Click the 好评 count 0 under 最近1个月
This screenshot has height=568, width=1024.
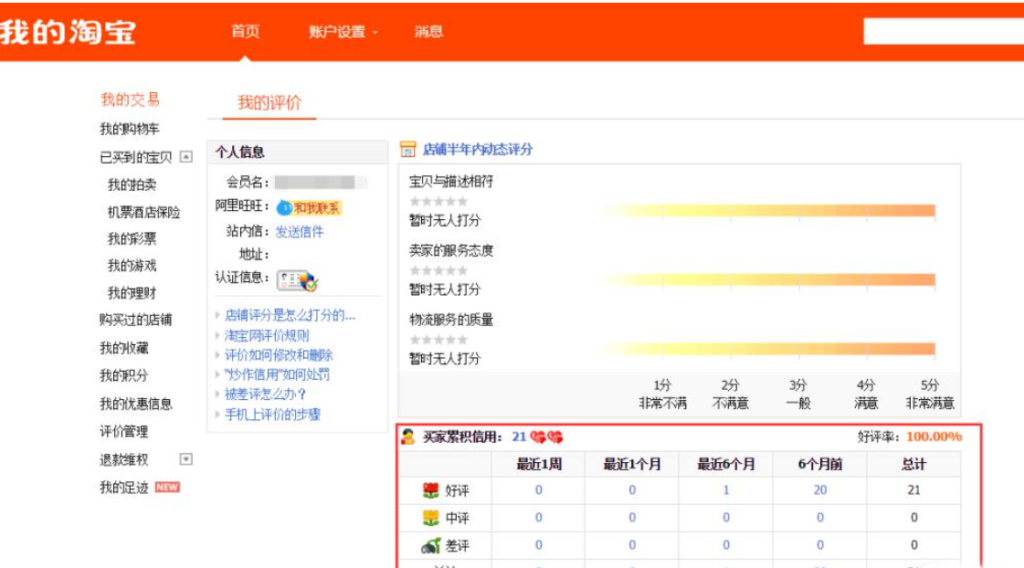[x=632, y=490]
